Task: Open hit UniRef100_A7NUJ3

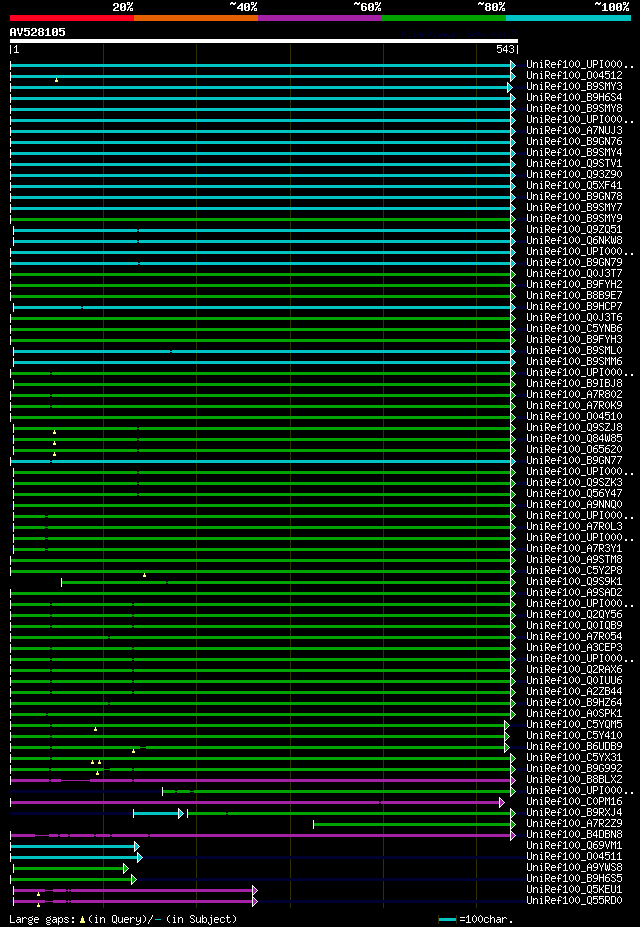Action: point(574,131)
